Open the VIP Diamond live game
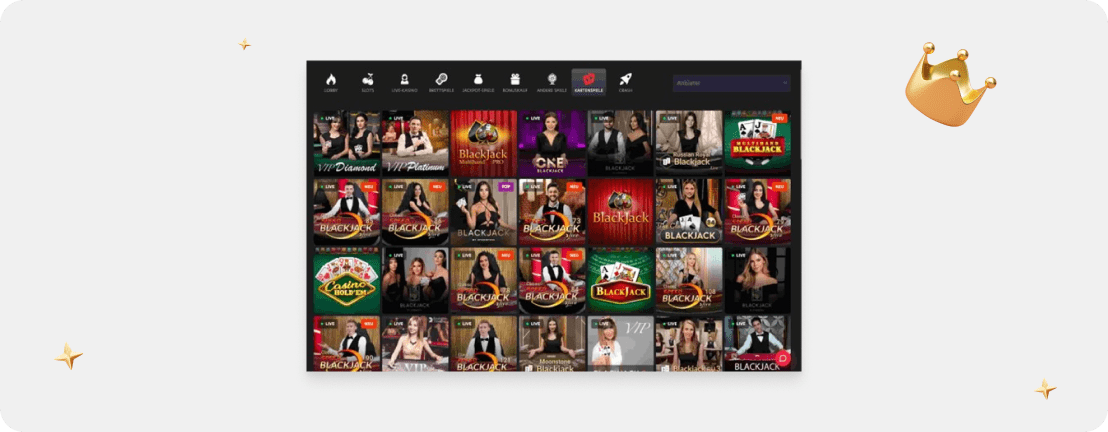 pos(346,143)
